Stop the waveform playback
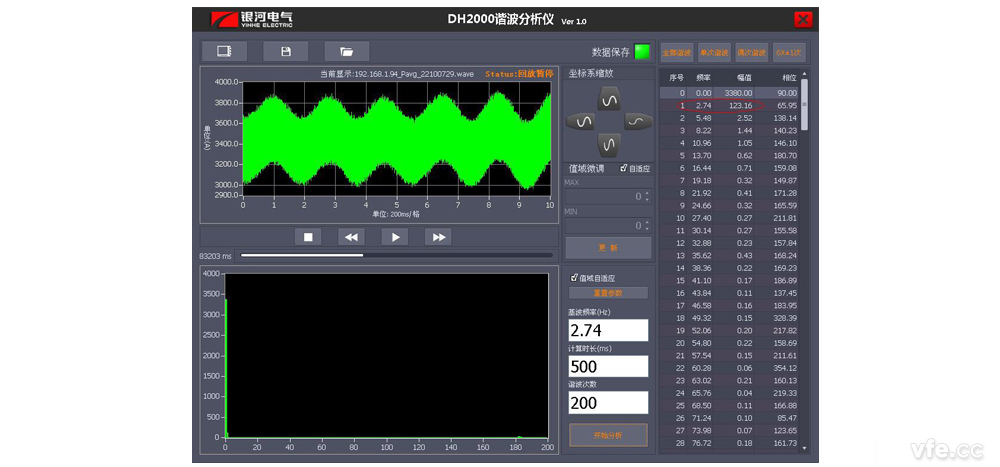This screenshot has height=467, width=1000. (x=309, y=237)
